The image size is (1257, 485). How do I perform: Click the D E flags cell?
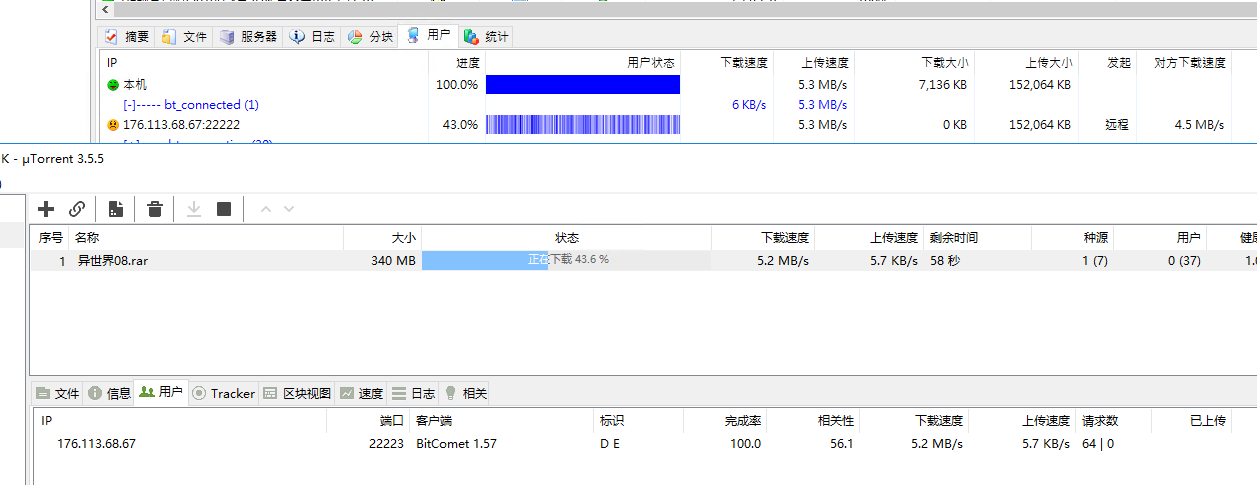[610, 443]
